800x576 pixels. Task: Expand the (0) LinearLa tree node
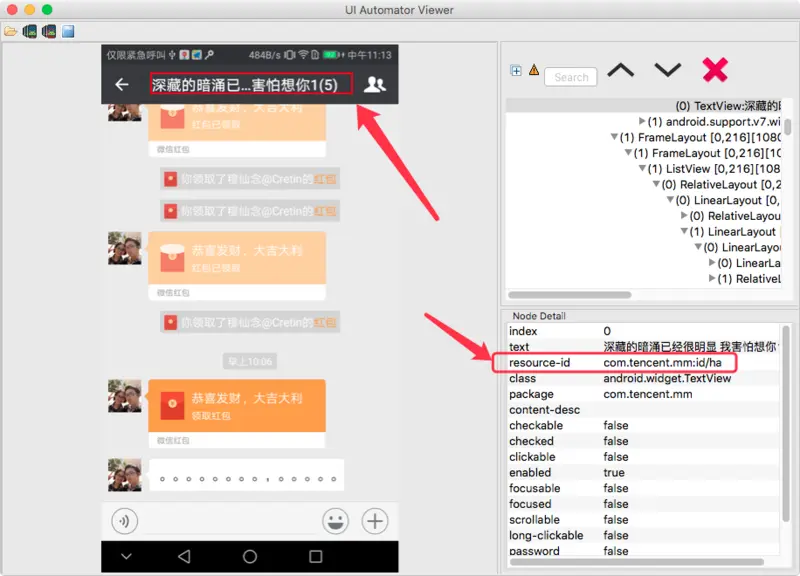tap(712, 263)
